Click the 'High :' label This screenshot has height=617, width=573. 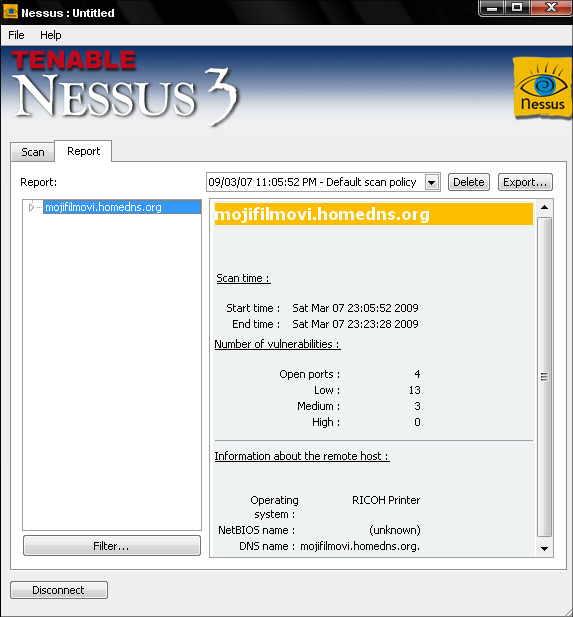pos(326,422)
